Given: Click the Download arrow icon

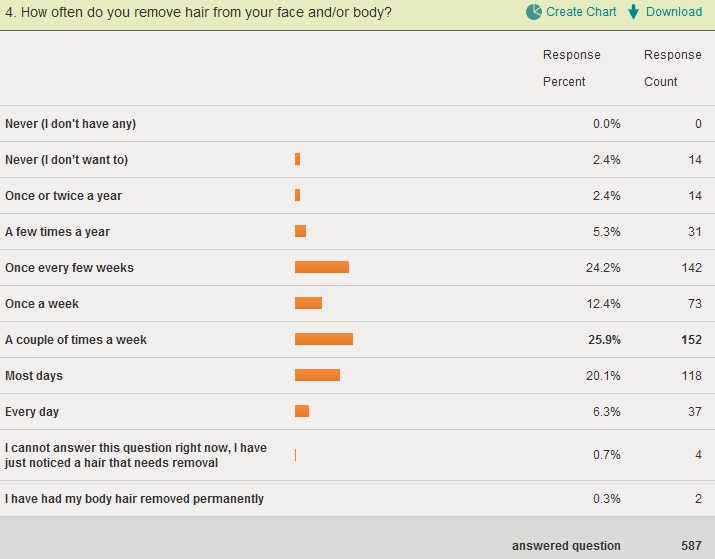Looking at the screenshot, I should tap(634, 12).
